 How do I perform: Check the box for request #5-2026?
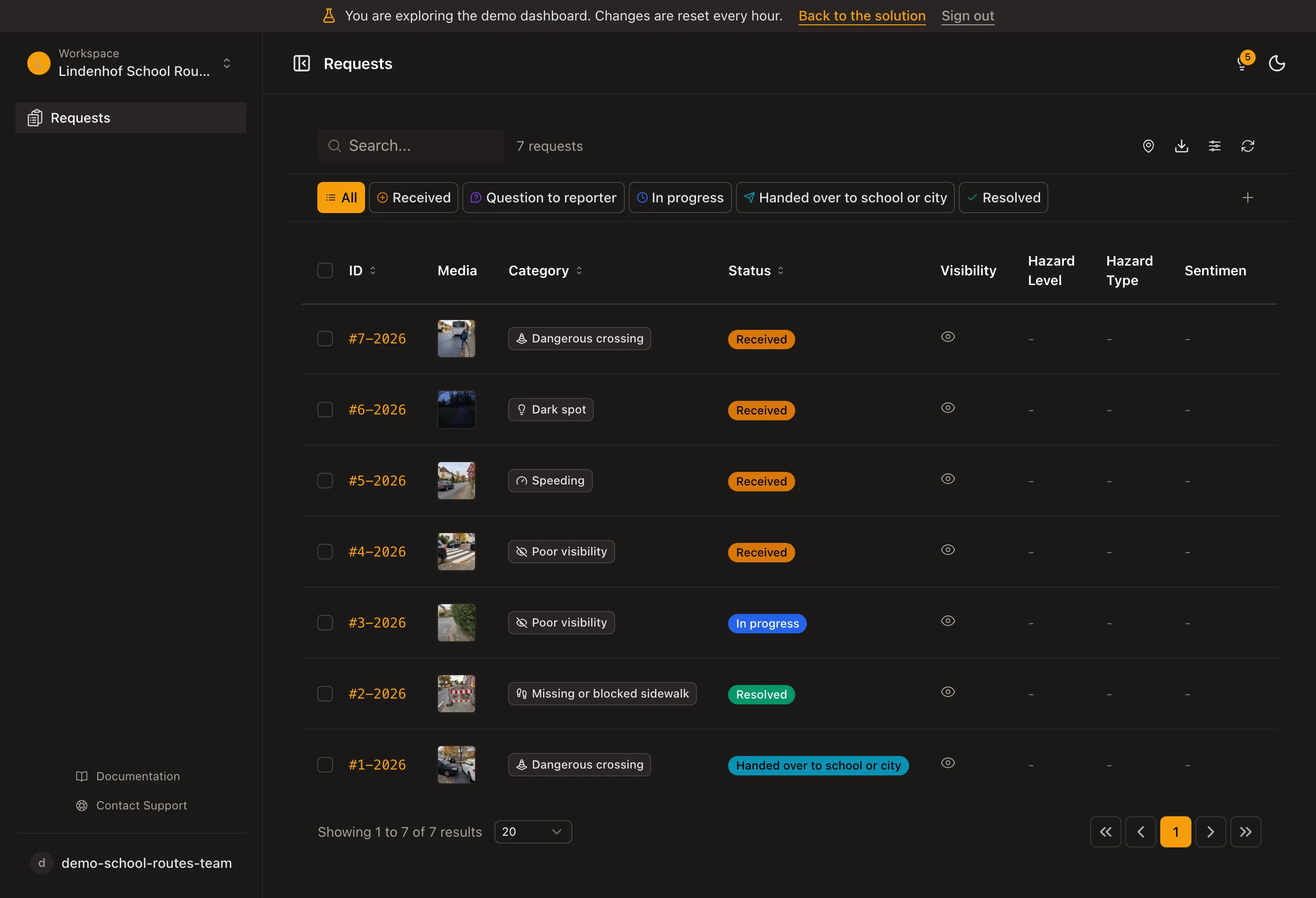click(325, 481)
